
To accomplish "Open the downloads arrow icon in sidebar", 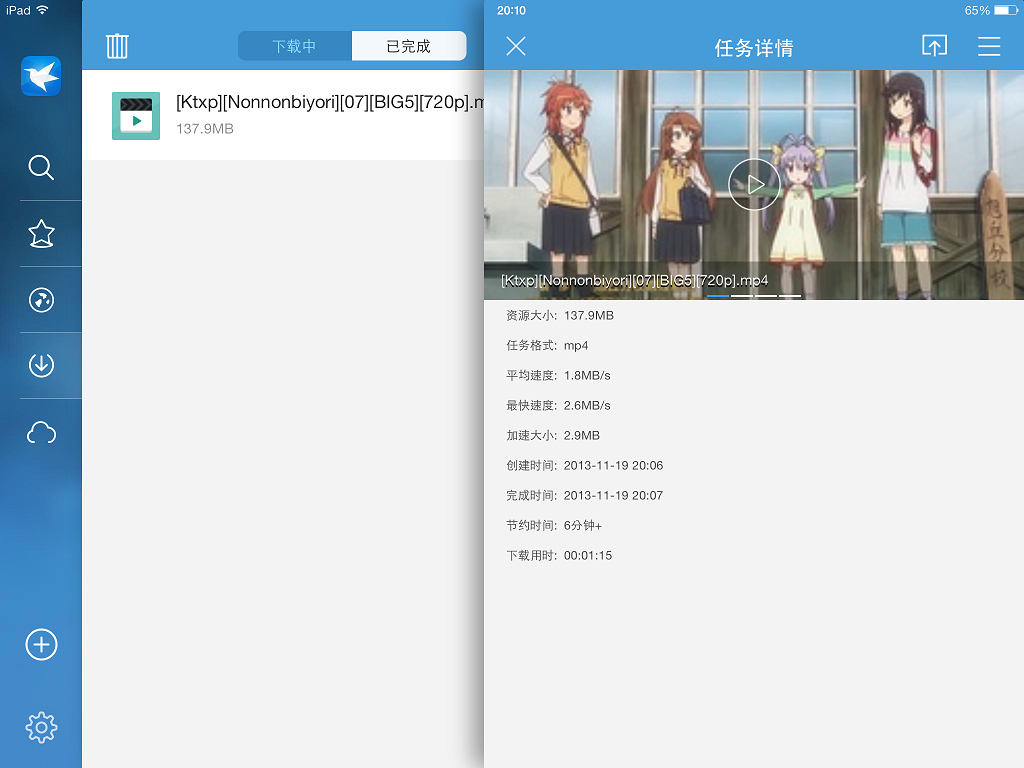I will coord(41,365).
